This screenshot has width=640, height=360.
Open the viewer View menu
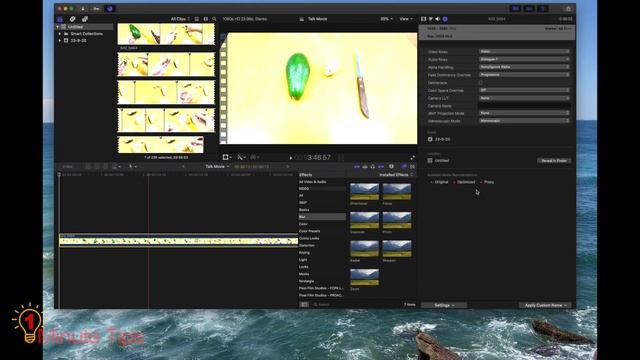click(x=406, y=19)
